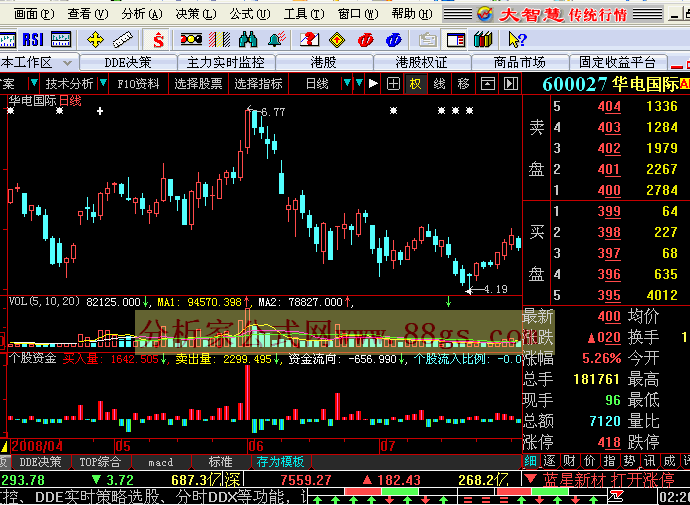Click the 大智慧 logo icon in title bar
Screen dimensions: 690x505
click(x=485, y=15)
